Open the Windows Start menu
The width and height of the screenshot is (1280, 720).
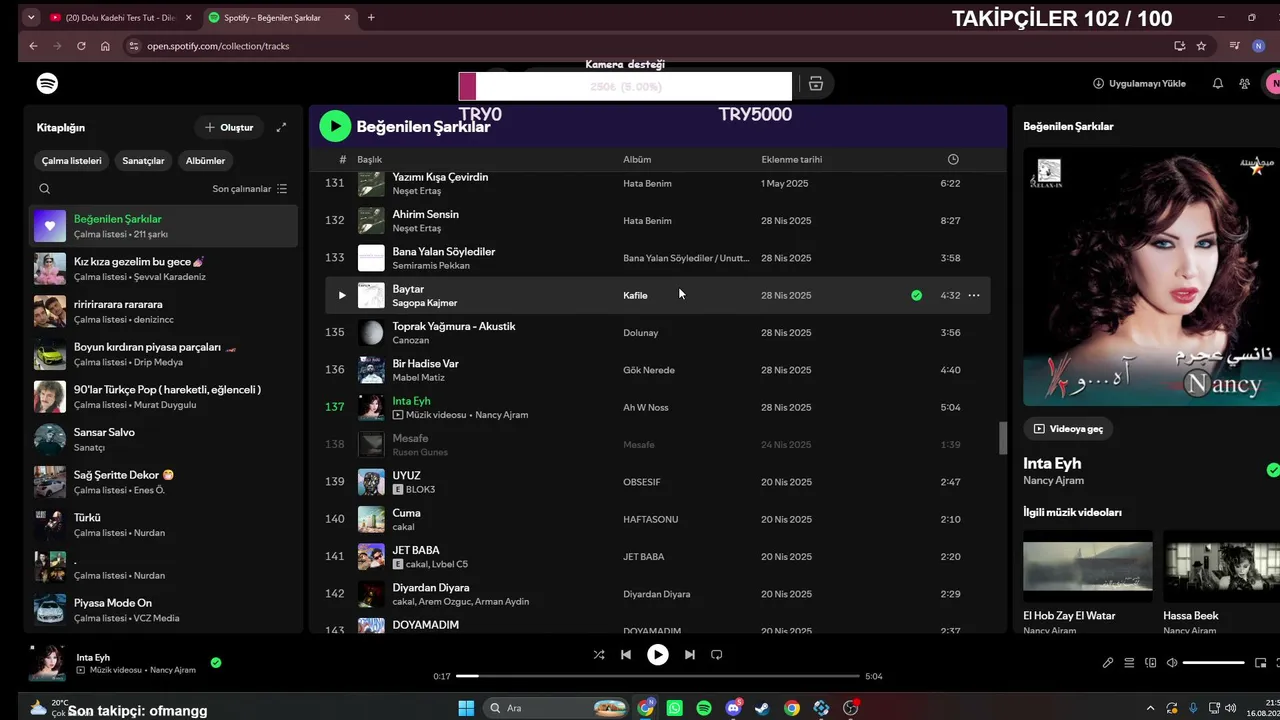click(466, 708)
